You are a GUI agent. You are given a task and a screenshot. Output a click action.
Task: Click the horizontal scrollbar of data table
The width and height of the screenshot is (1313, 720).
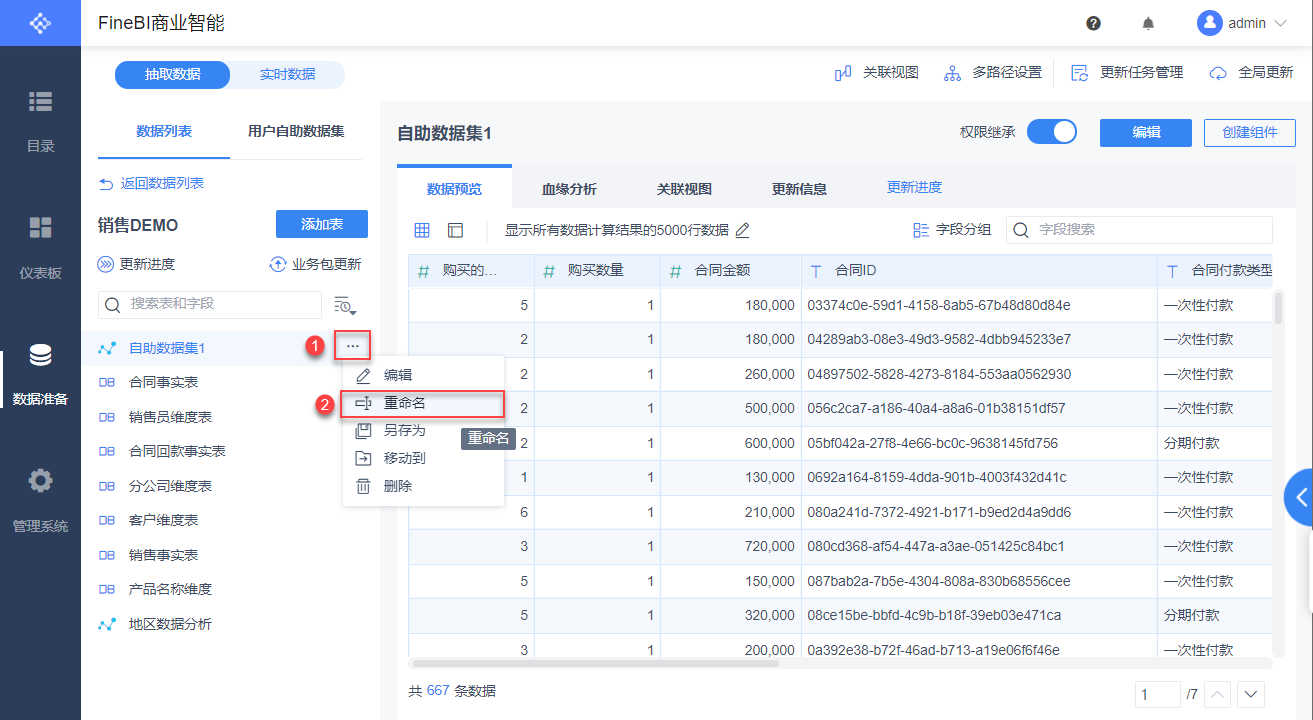[x=595, y=662]
